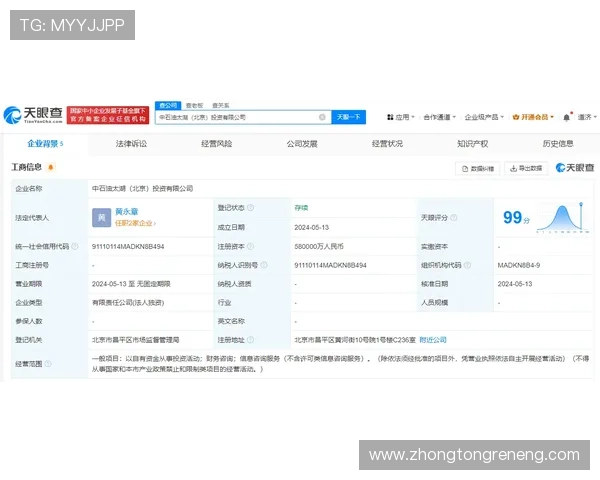Open the 任职2家企业 link
Image resolution: width=600 pixels, height=480 pixels.
(x=135, y=223)
